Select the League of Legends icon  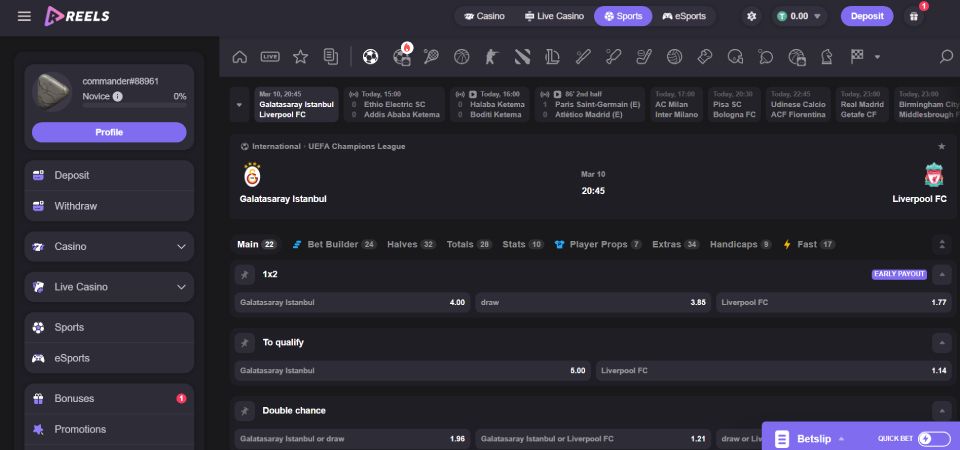pyautogui.click(x=552, y=57)
